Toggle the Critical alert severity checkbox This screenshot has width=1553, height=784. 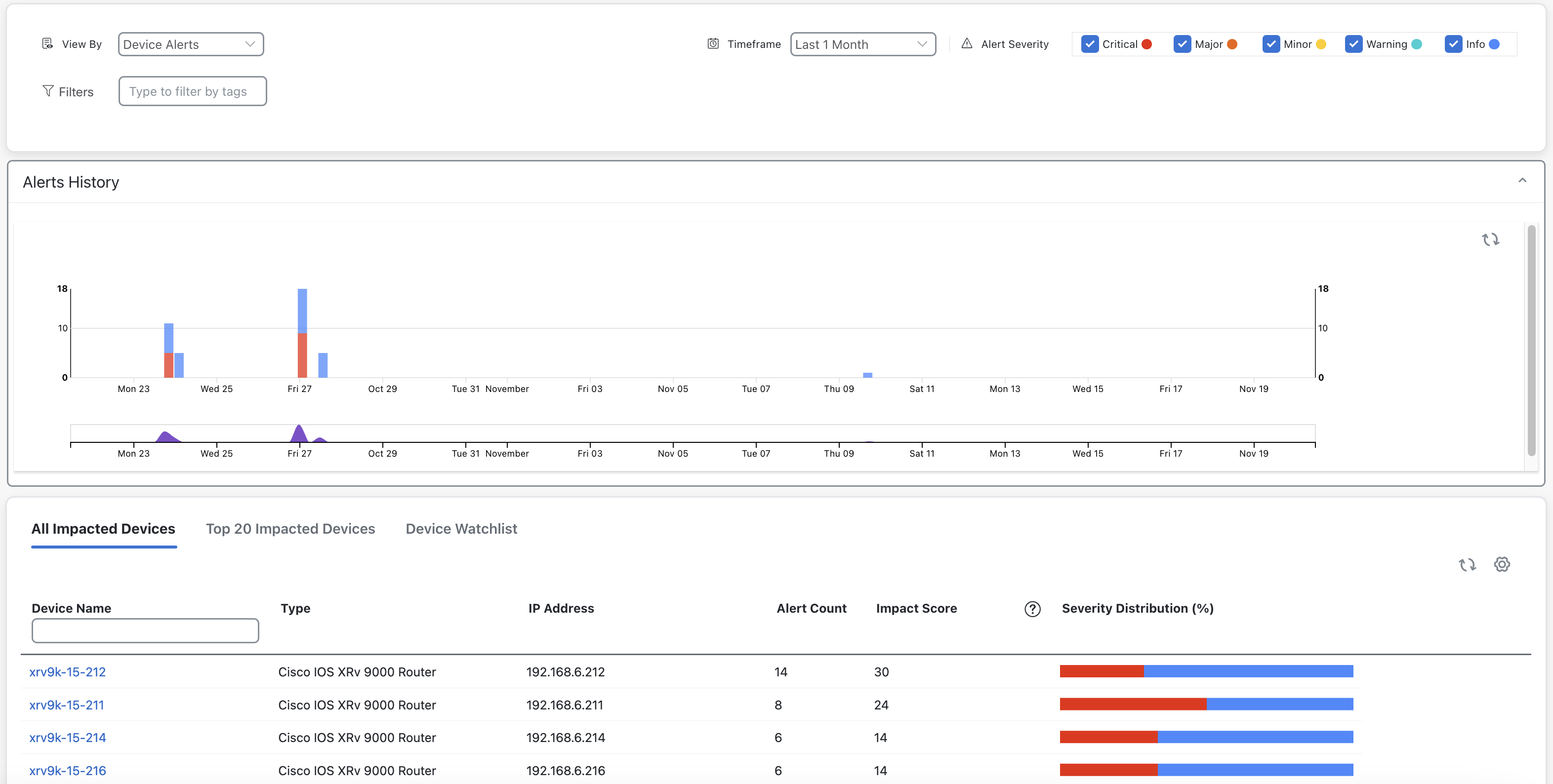[x=1091, y=43]
